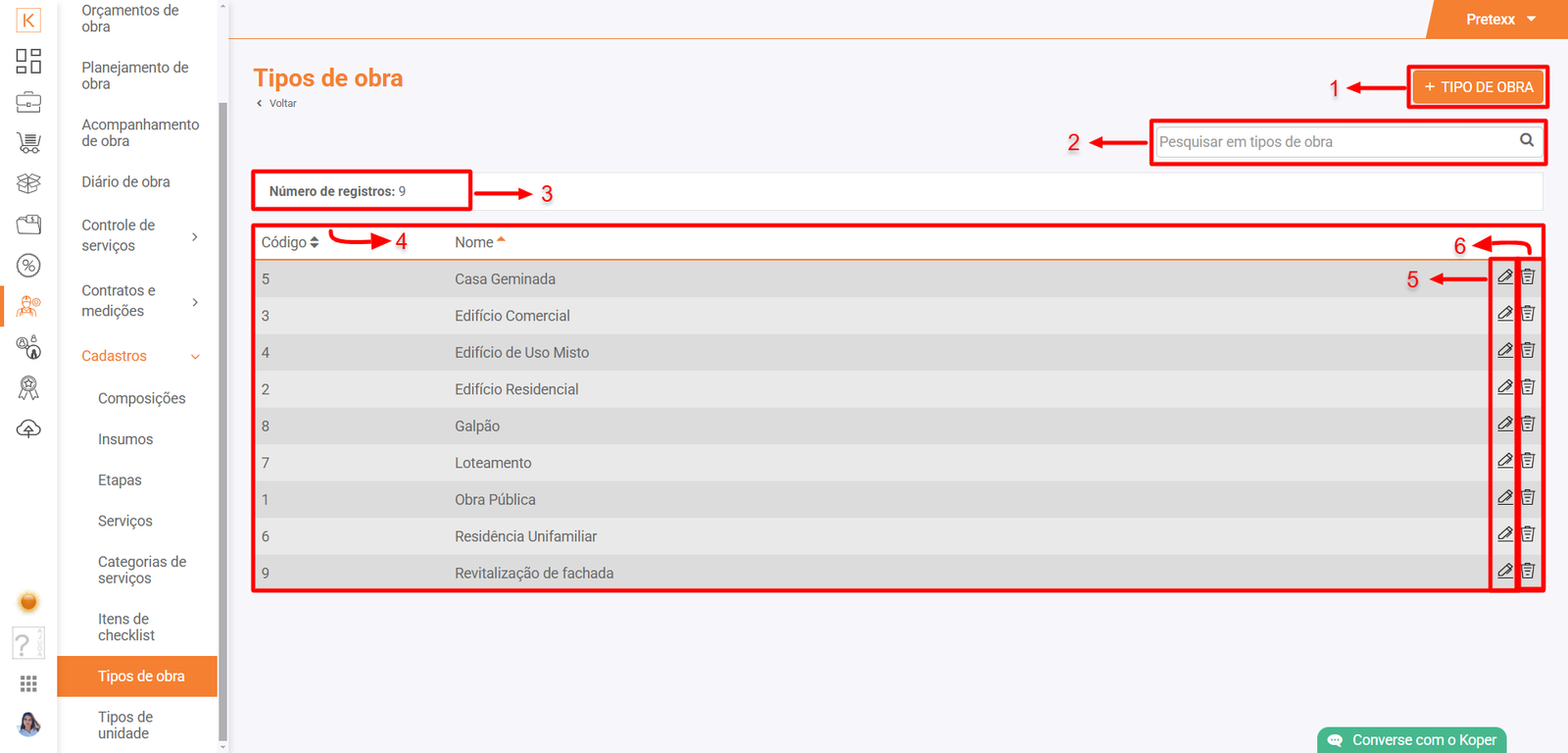Click the percent sign sidebar icon
This screenshot has width=1568, height=753.
pos(28,266)
